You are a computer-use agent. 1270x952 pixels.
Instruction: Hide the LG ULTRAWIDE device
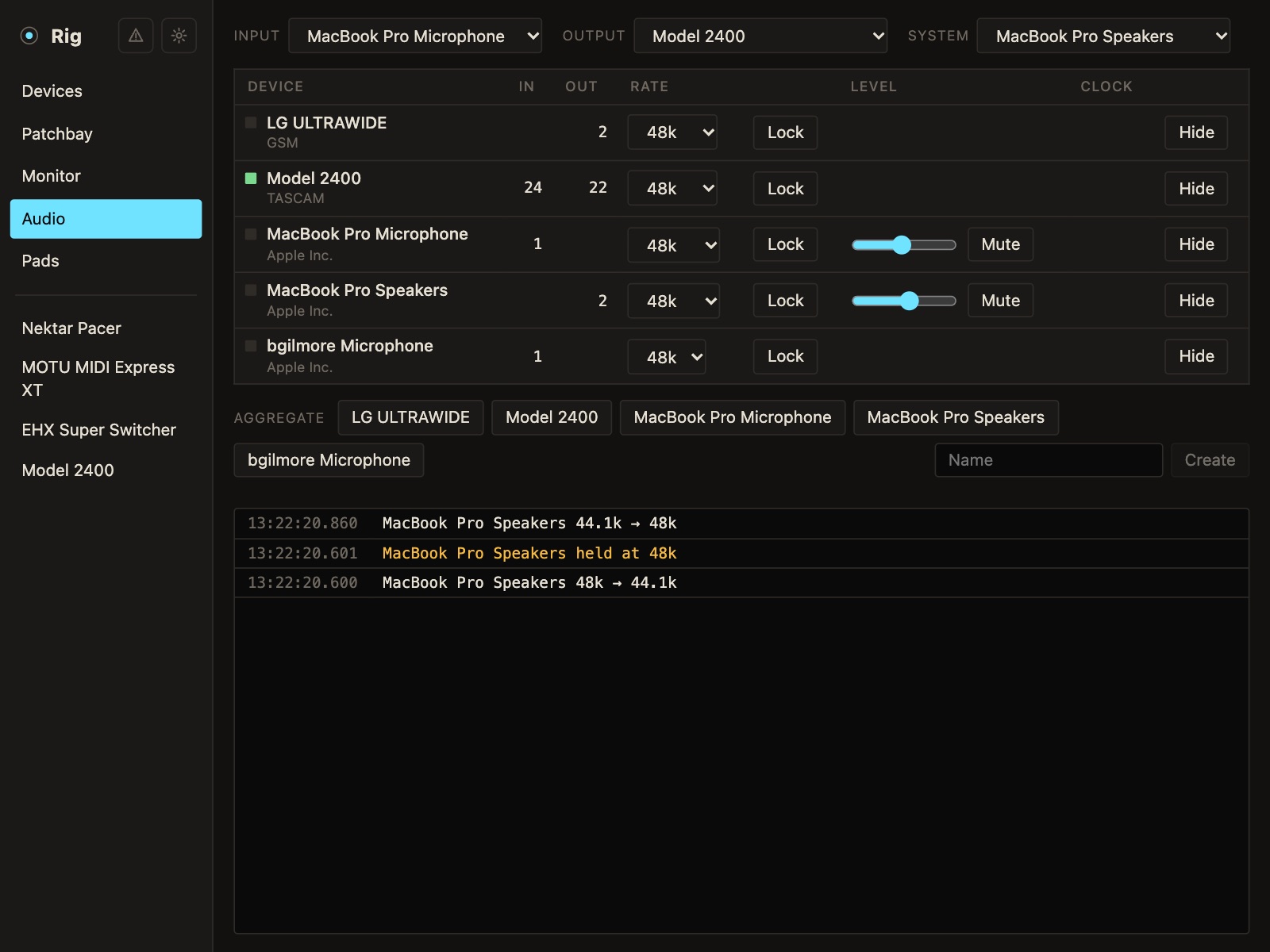coord(1196,132)
